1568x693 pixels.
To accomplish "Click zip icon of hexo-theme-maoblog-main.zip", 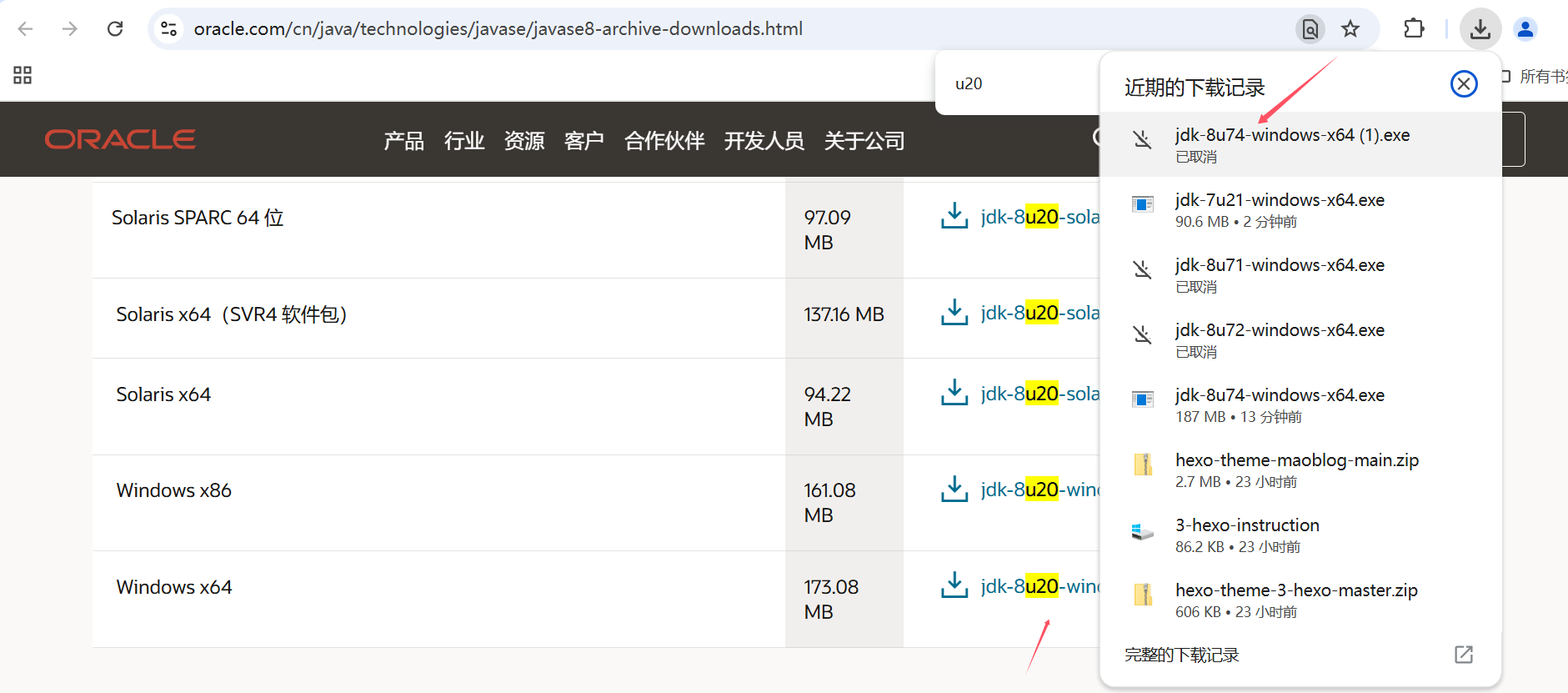I will click(1143, 465).
